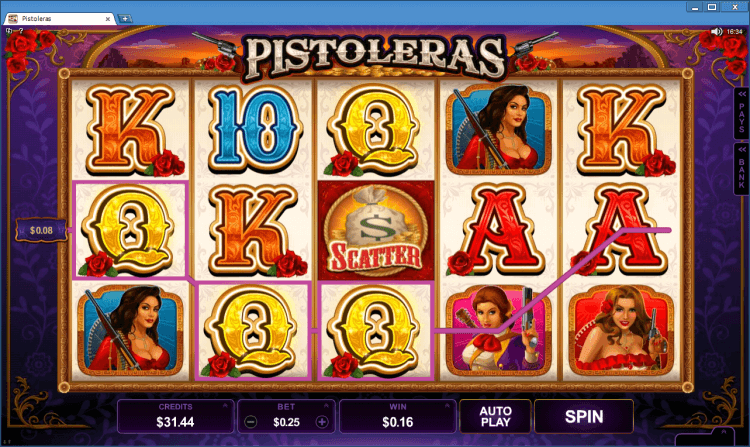Expand the PAYS side panel
Viewport: 750px width, 447px height.
click(741, 113)
